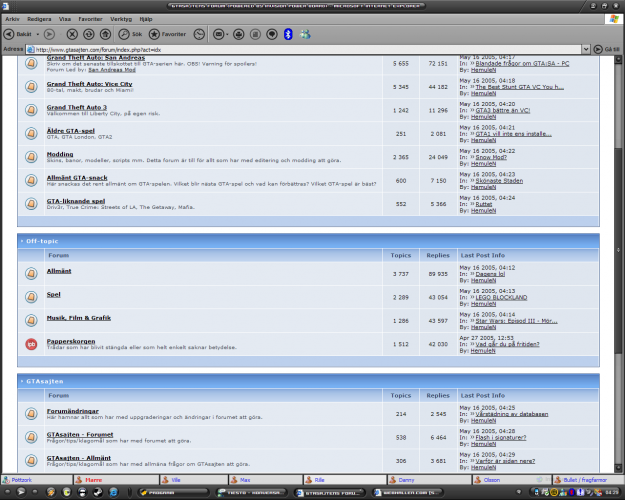Expand the address bar dropdown arrow
The width and height of the screenshot is (625, 500).
(588, 48)
